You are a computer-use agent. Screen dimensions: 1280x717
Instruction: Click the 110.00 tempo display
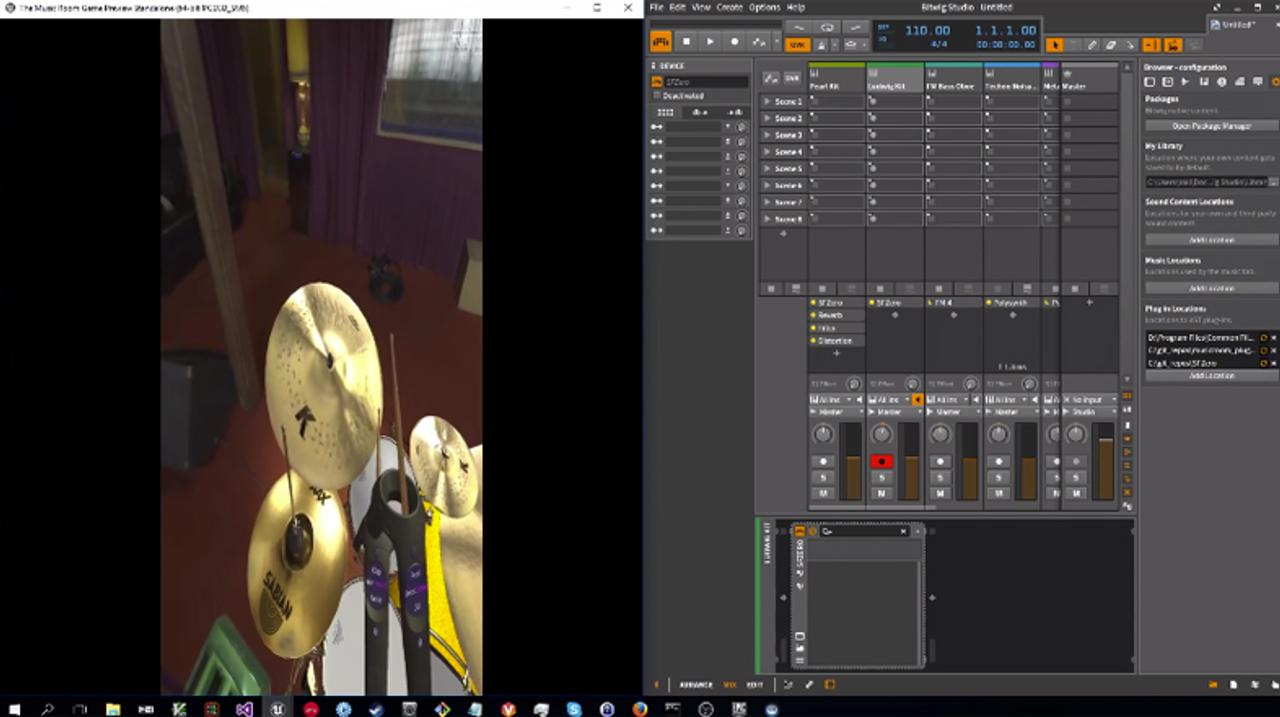click(x=926, y=30)
